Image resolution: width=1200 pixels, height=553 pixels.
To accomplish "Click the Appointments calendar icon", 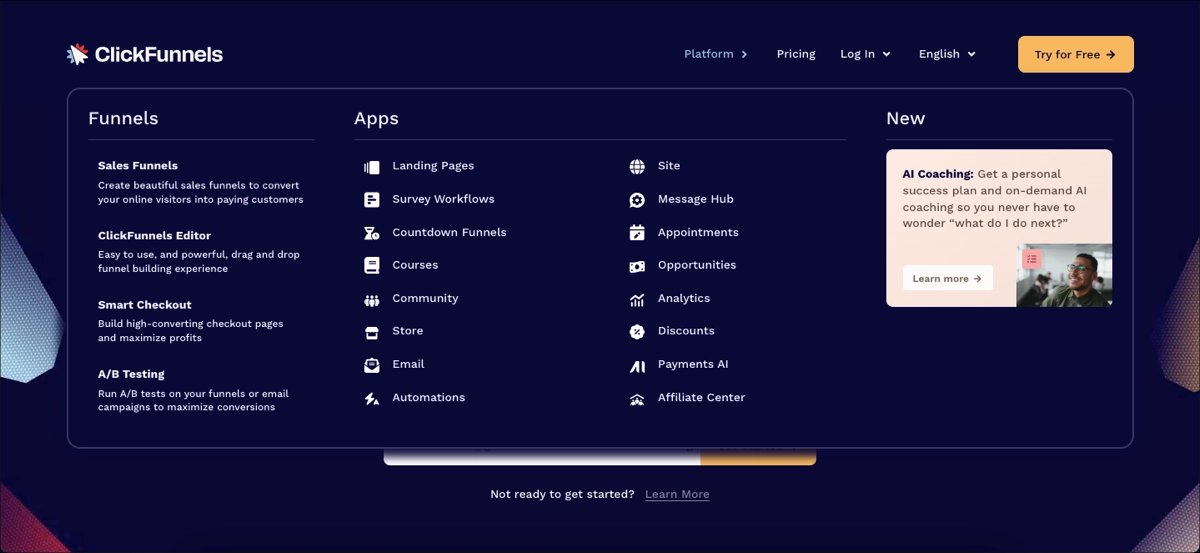I will 637,233.
